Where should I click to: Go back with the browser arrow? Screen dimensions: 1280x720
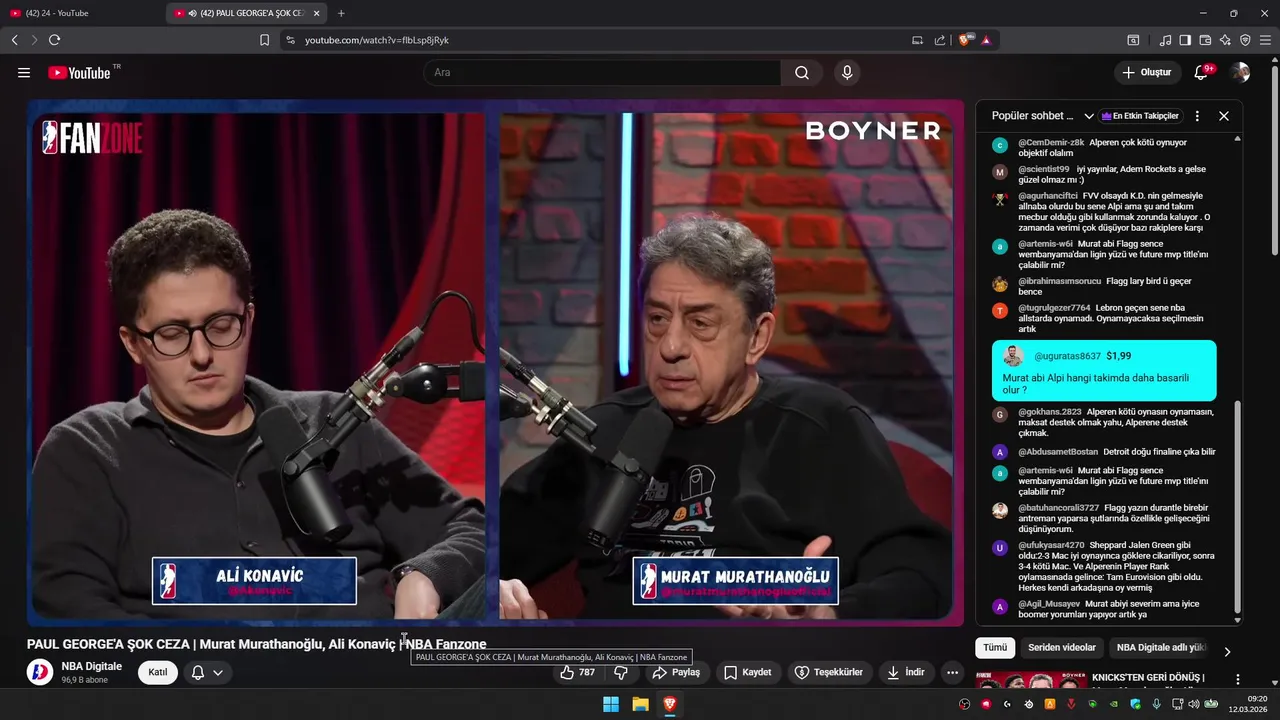pyautogui.click(x=14, y=40)
